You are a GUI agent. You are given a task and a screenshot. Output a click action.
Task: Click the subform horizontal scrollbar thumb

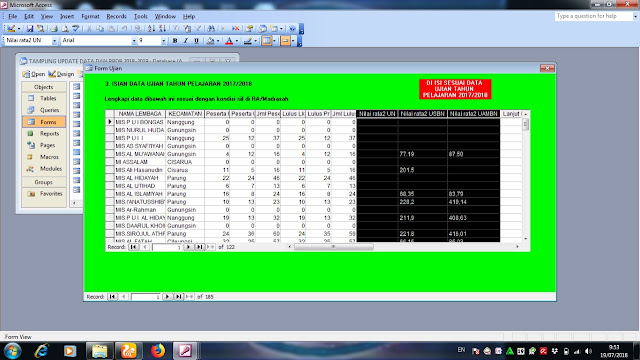pyautogui.click(x=333, y=247)
